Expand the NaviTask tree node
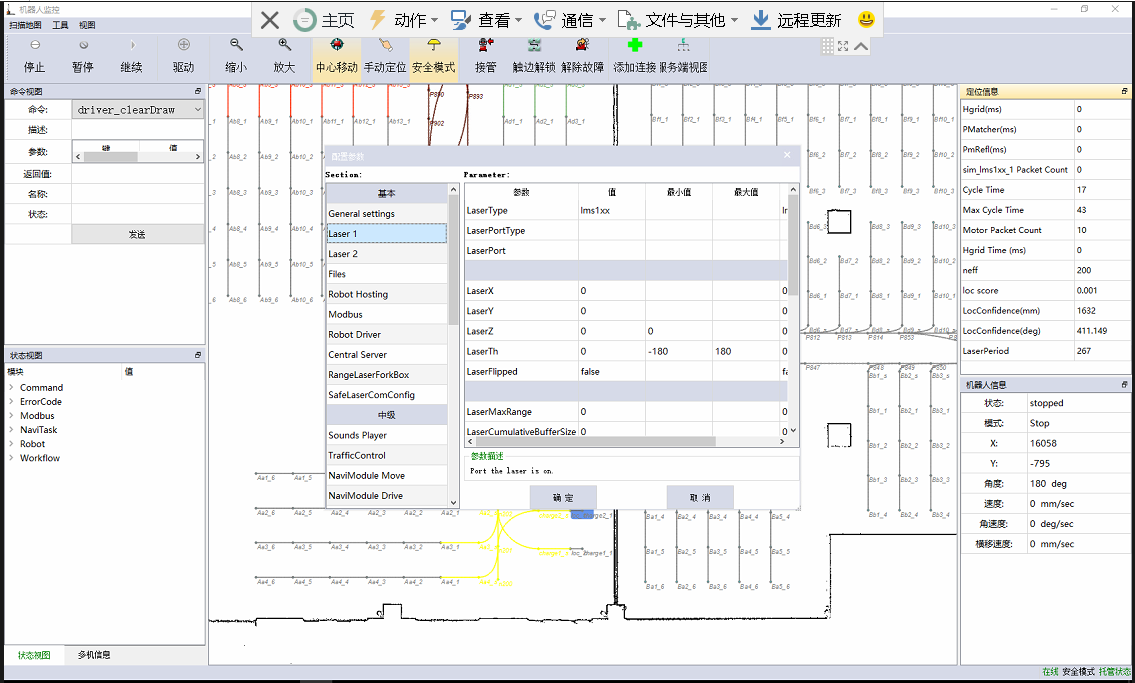Screen dimensions: 1135x683 click(x=11, y=430)
